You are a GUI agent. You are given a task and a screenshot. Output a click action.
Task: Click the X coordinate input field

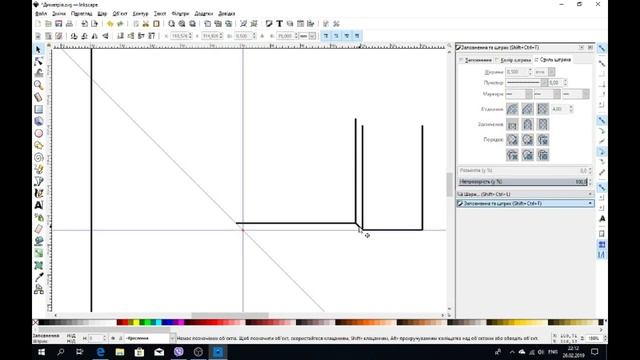[x=181, y=36]
